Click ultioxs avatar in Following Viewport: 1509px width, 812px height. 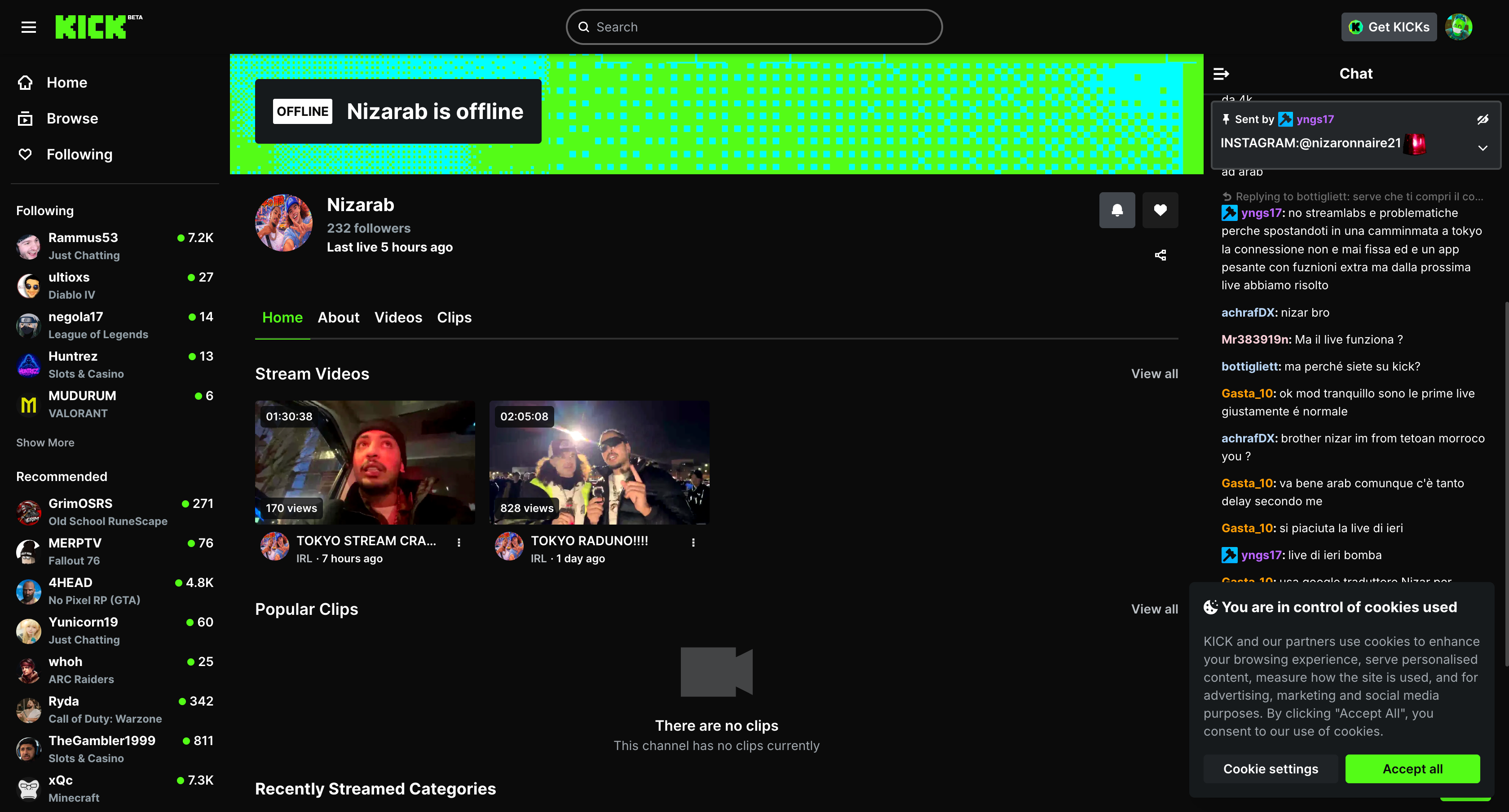[28, 286]
